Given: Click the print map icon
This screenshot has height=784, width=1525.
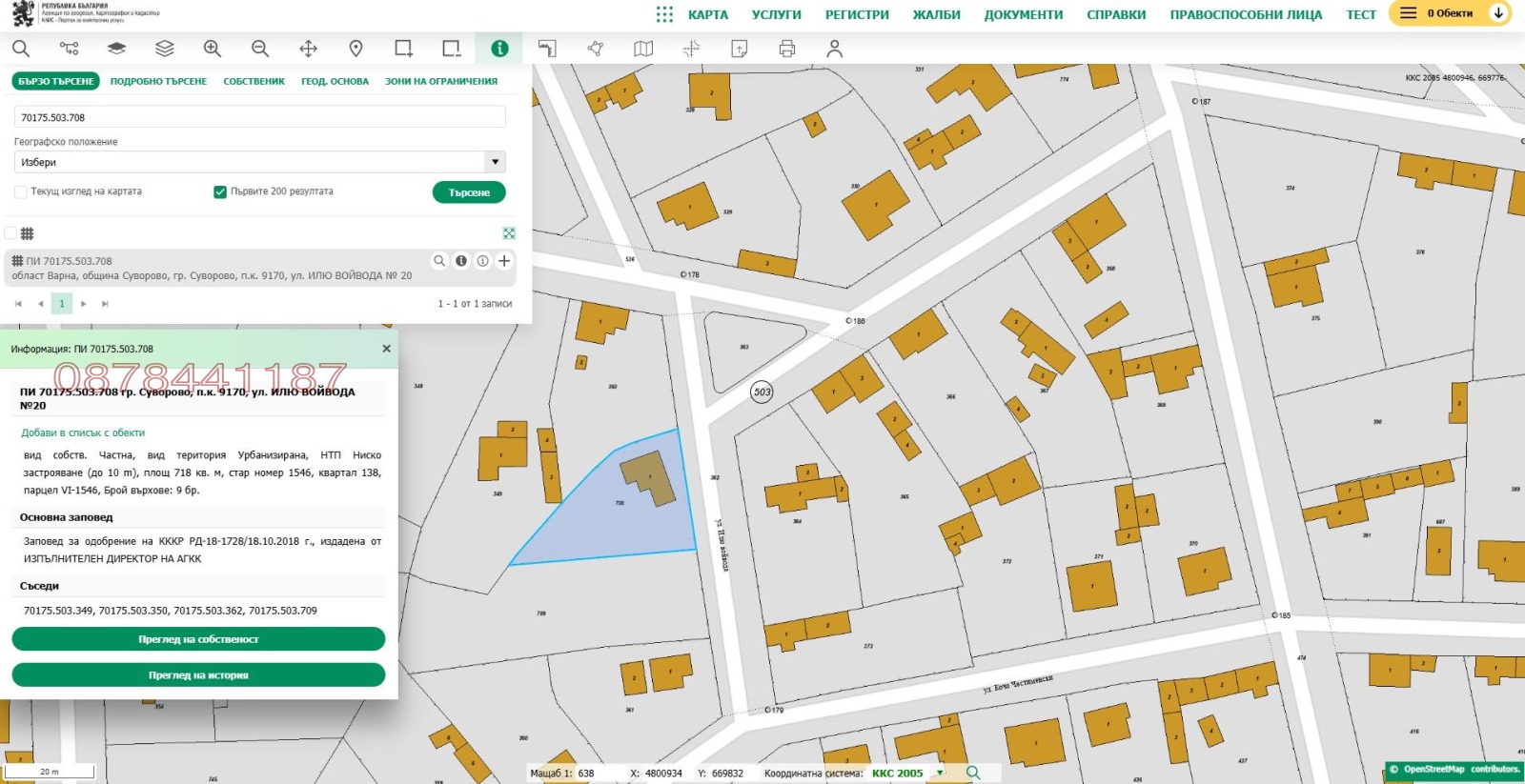Looking at the screenshot, I should click(786, 49).
